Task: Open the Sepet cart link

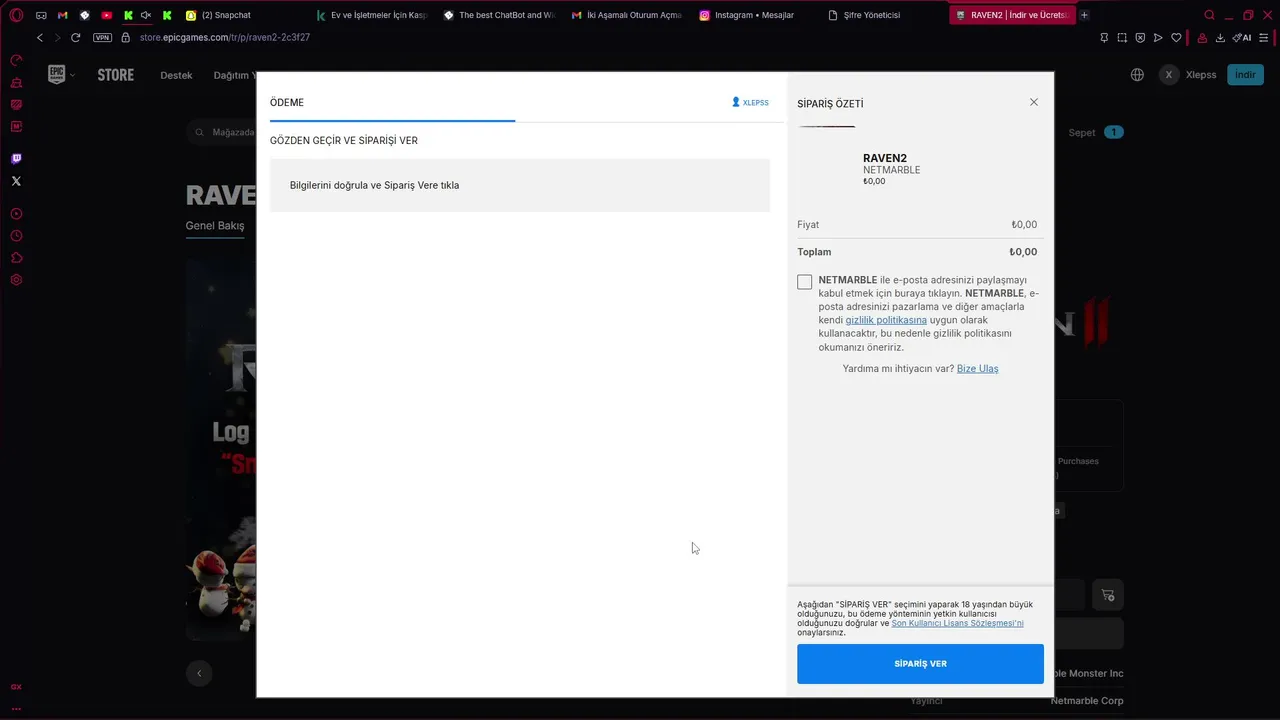Action: [1095, 132]
